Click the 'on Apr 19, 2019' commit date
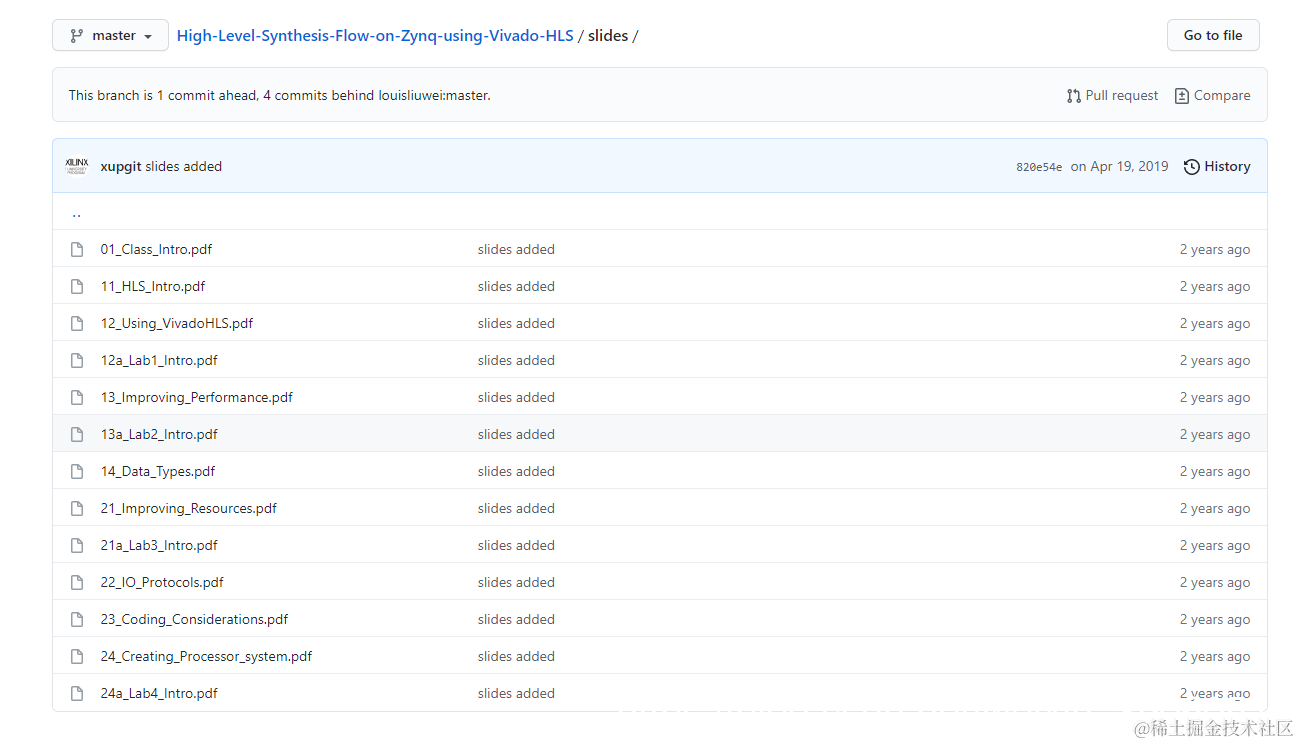 tap(1119, 166)
